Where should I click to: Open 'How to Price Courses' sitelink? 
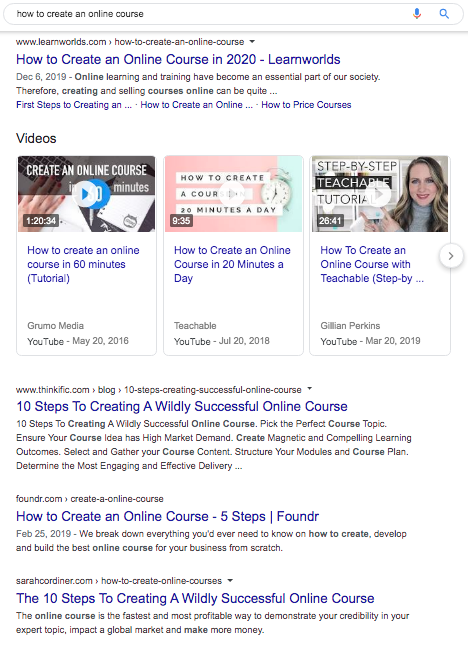click(306, 105)
